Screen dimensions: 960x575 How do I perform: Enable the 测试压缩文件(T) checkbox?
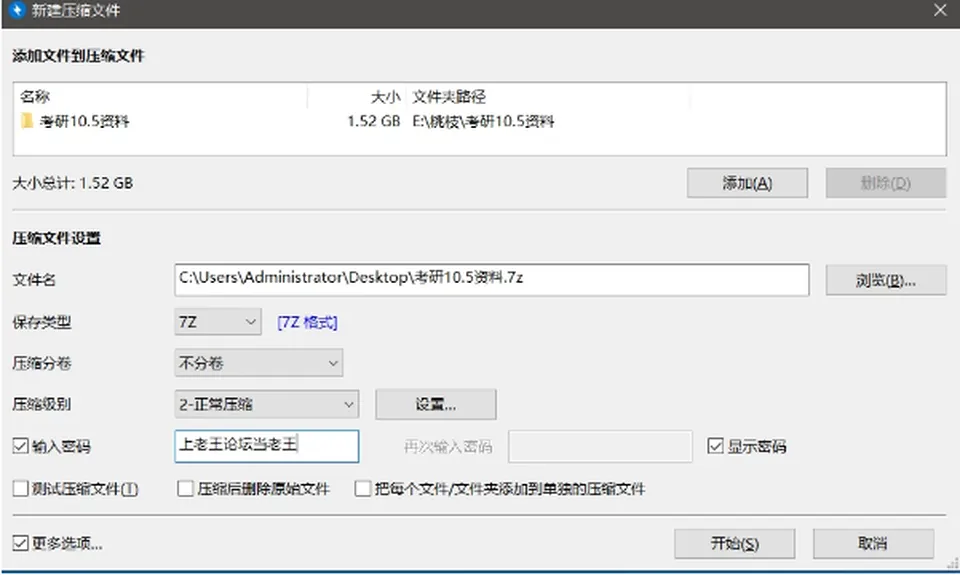(20, 489)
